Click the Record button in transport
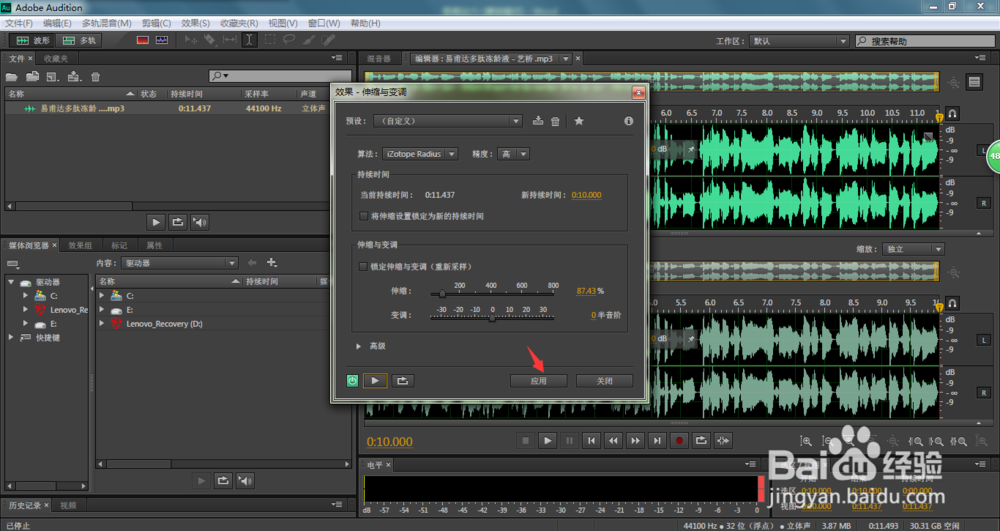The image size is (1000, 531). [679, 440]
